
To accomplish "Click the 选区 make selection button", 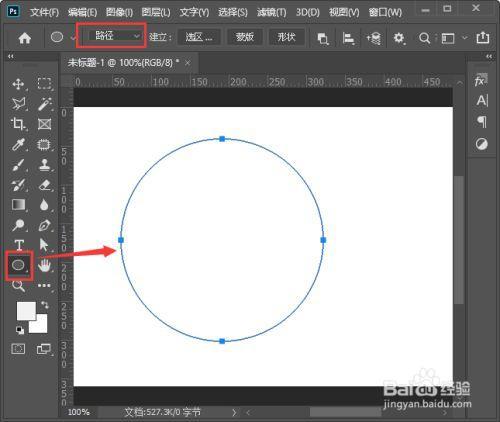I will [199, 37].
